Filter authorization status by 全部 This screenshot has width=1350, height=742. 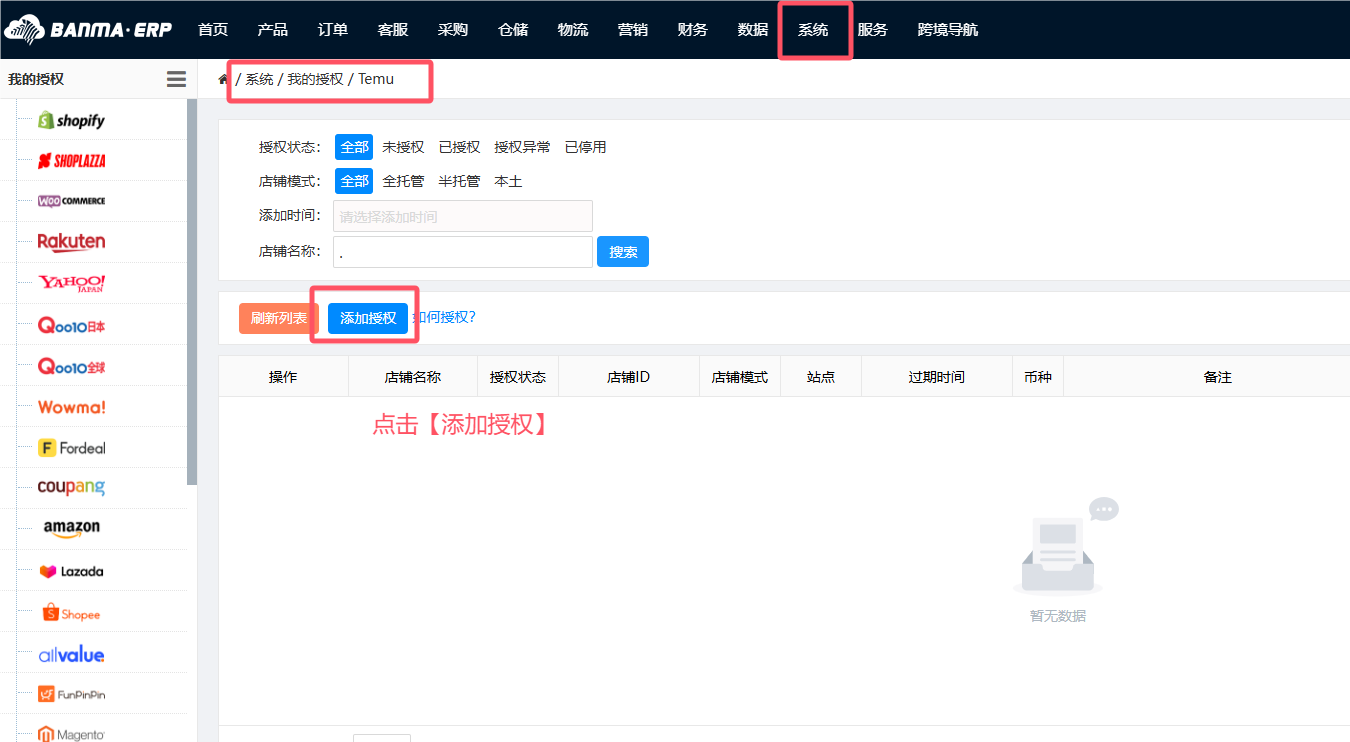tap(354, 147)
